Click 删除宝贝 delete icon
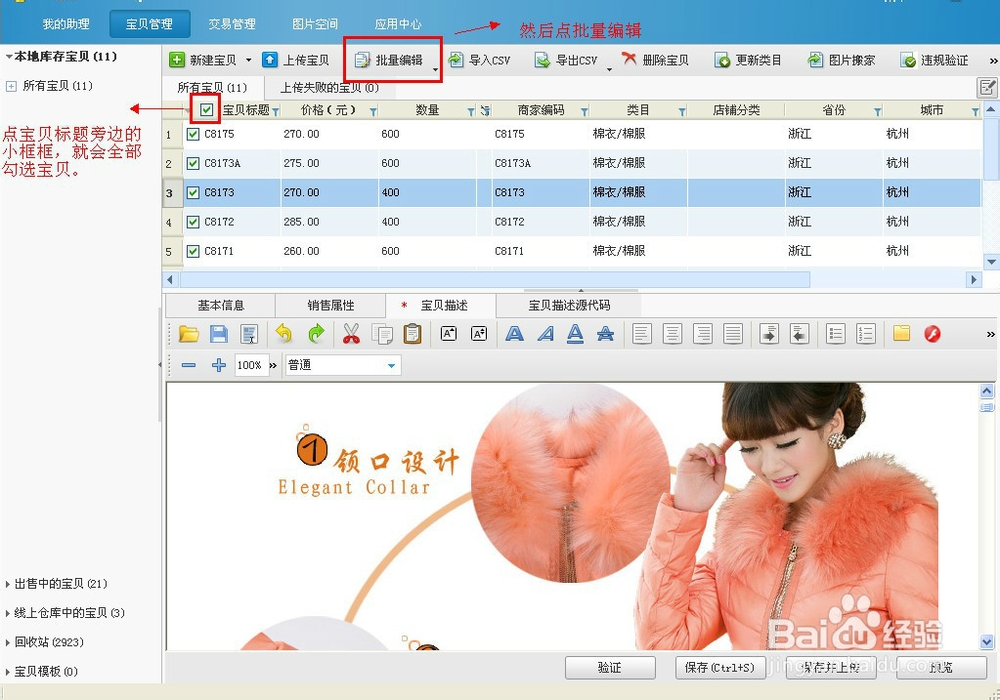Viewport: 1000px width, 700px height. click(629, 59)
